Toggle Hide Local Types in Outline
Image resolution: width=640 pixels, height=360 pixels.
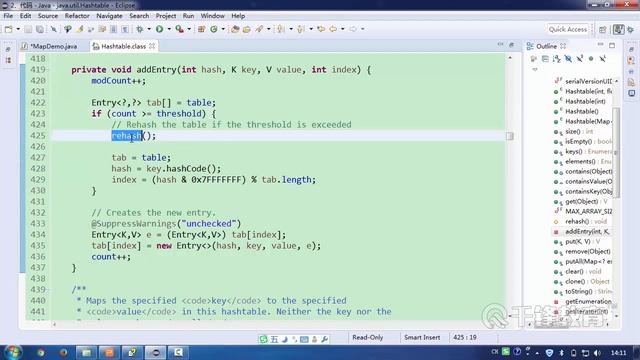click(x=602, y=59)
